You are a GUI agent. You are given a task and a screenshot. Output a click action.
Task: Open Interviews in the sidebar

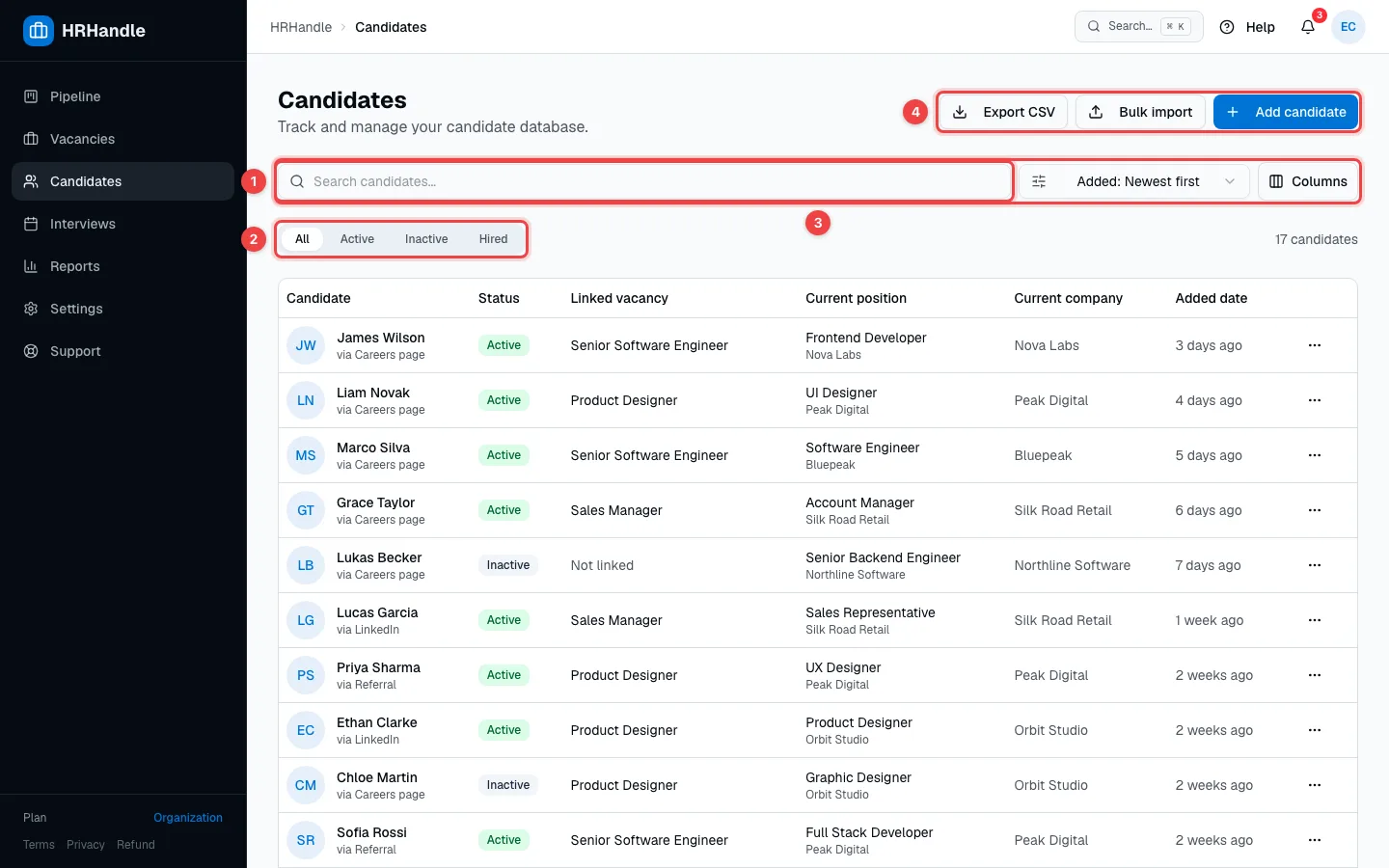coord(123,224)
